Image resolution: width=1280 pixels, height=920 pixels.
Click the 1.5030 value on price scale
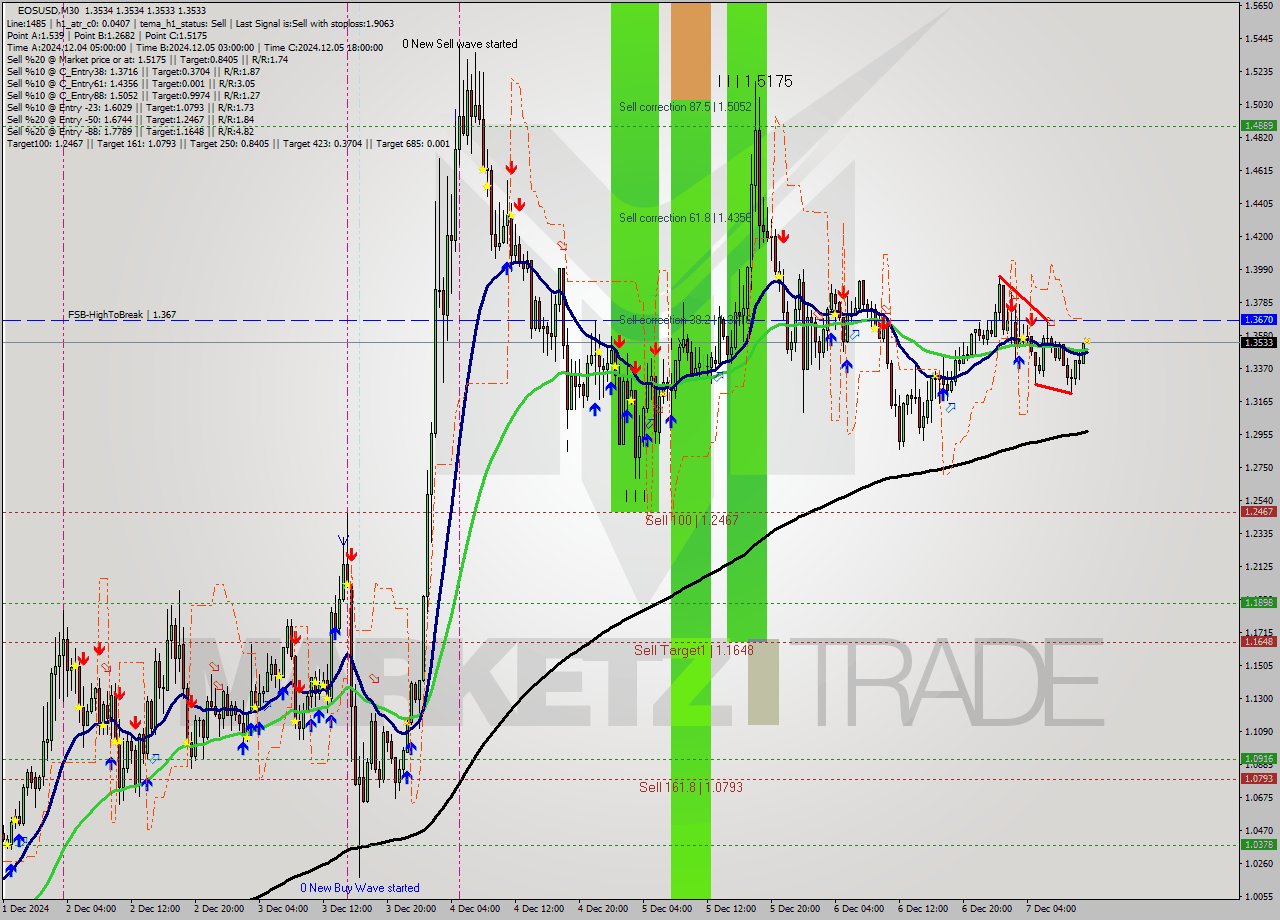pyautogui.click(x=1258, y=104)
